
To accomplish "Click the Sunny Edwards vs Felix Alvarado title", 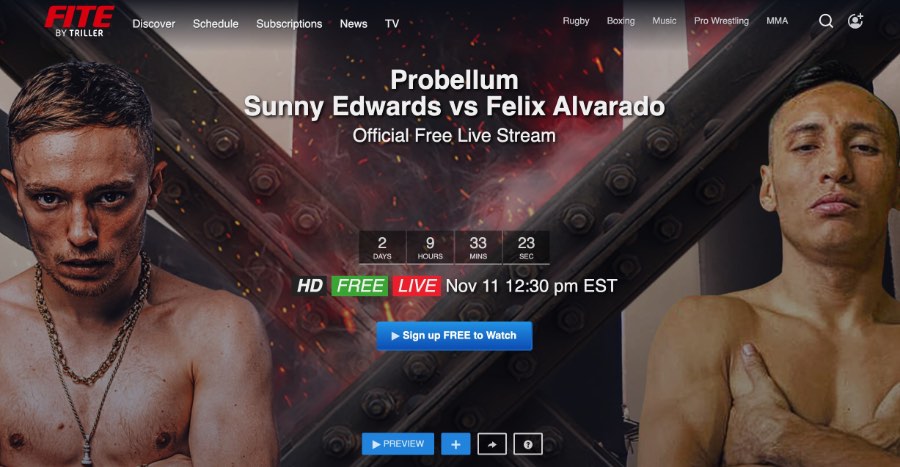I will (455, 107).
